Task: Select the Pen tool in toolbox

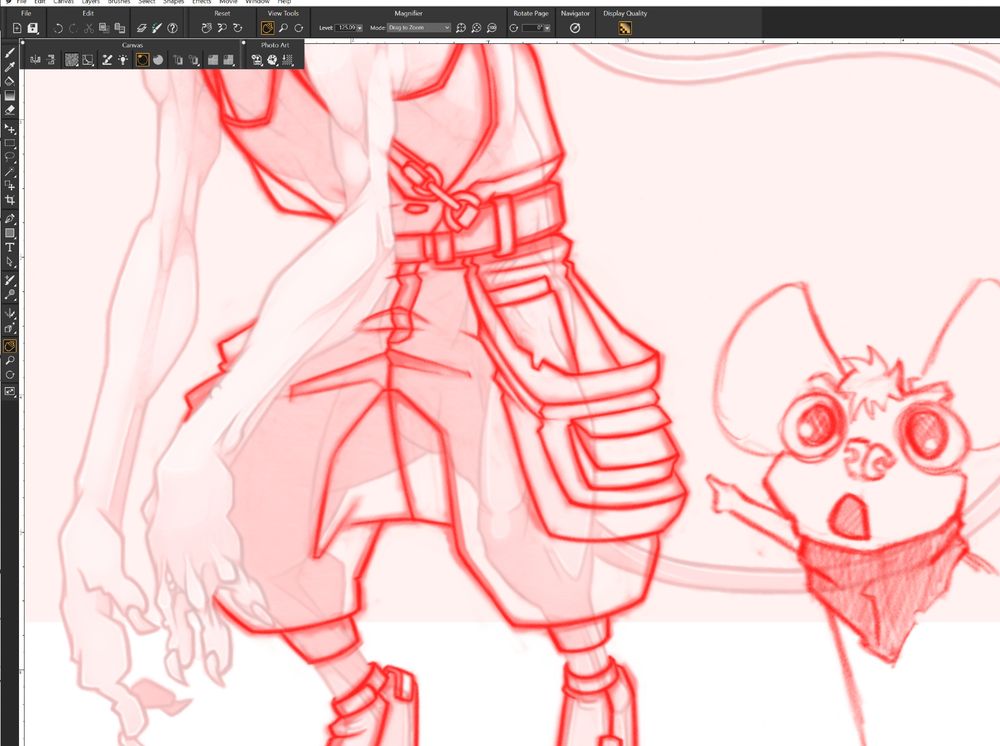Action: pyautogui.click(x=10, y=219)
